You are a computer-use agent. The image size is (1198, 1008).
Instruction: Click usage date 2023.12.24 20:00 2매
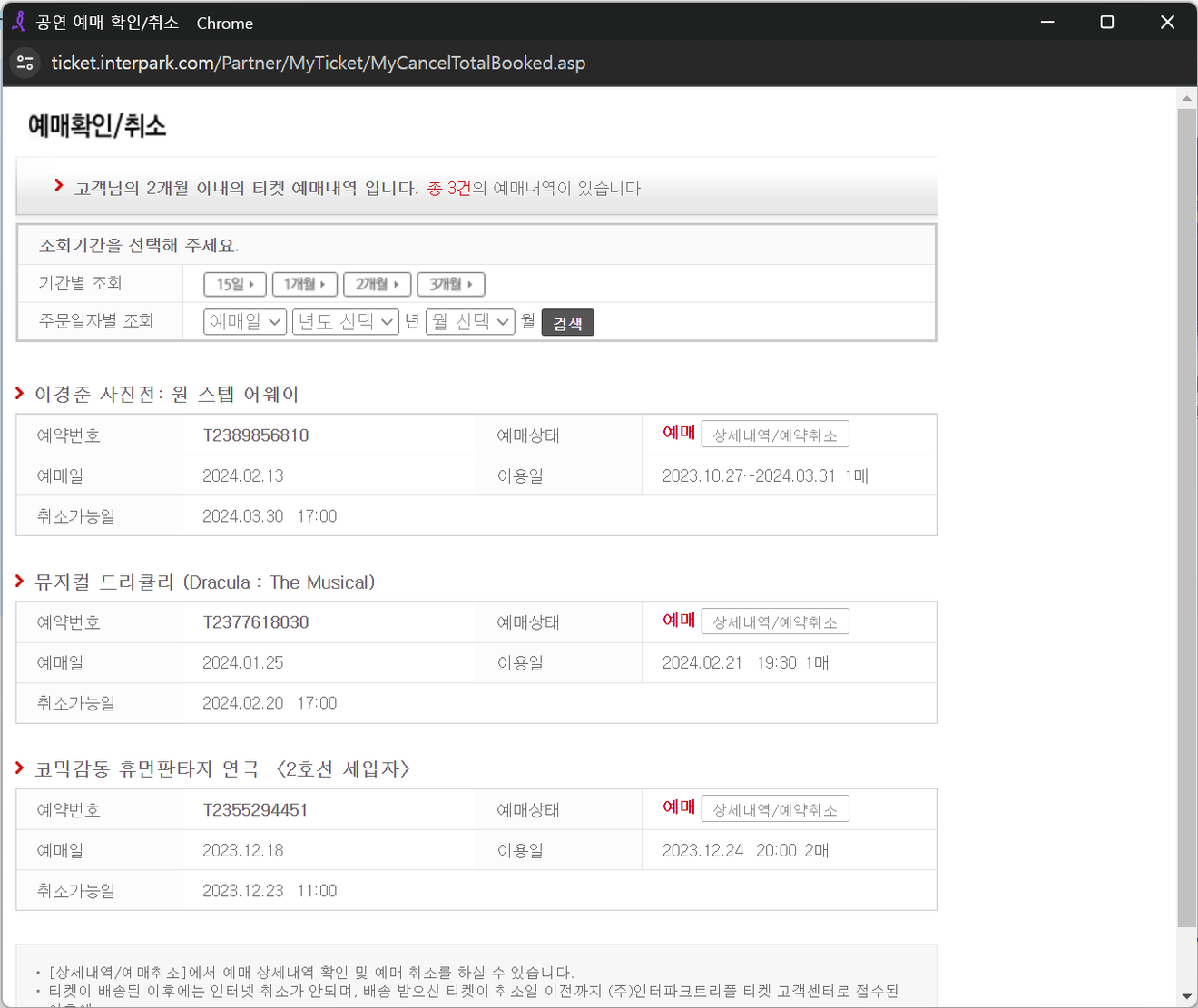(745, 850)
